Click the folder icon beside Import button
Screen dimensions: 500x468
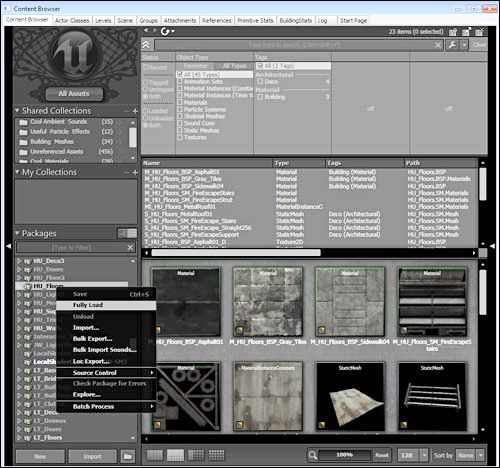(128, 456)
